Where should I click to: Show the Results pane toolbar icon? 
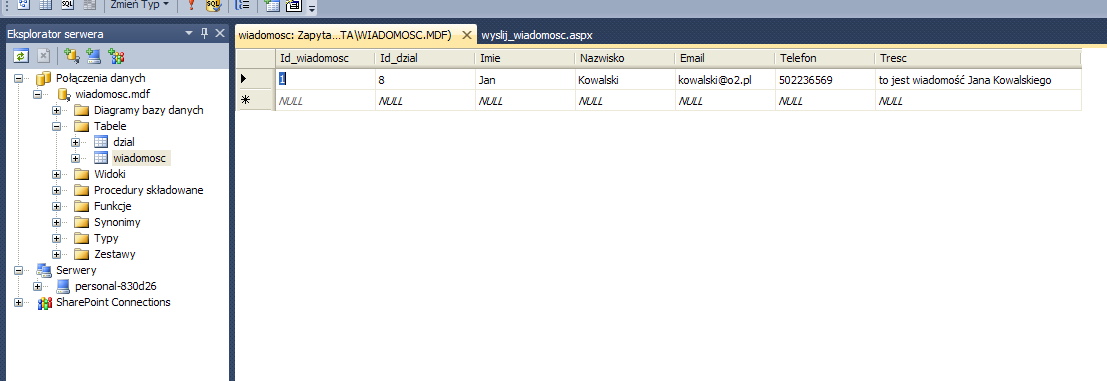tap(89, 5)
